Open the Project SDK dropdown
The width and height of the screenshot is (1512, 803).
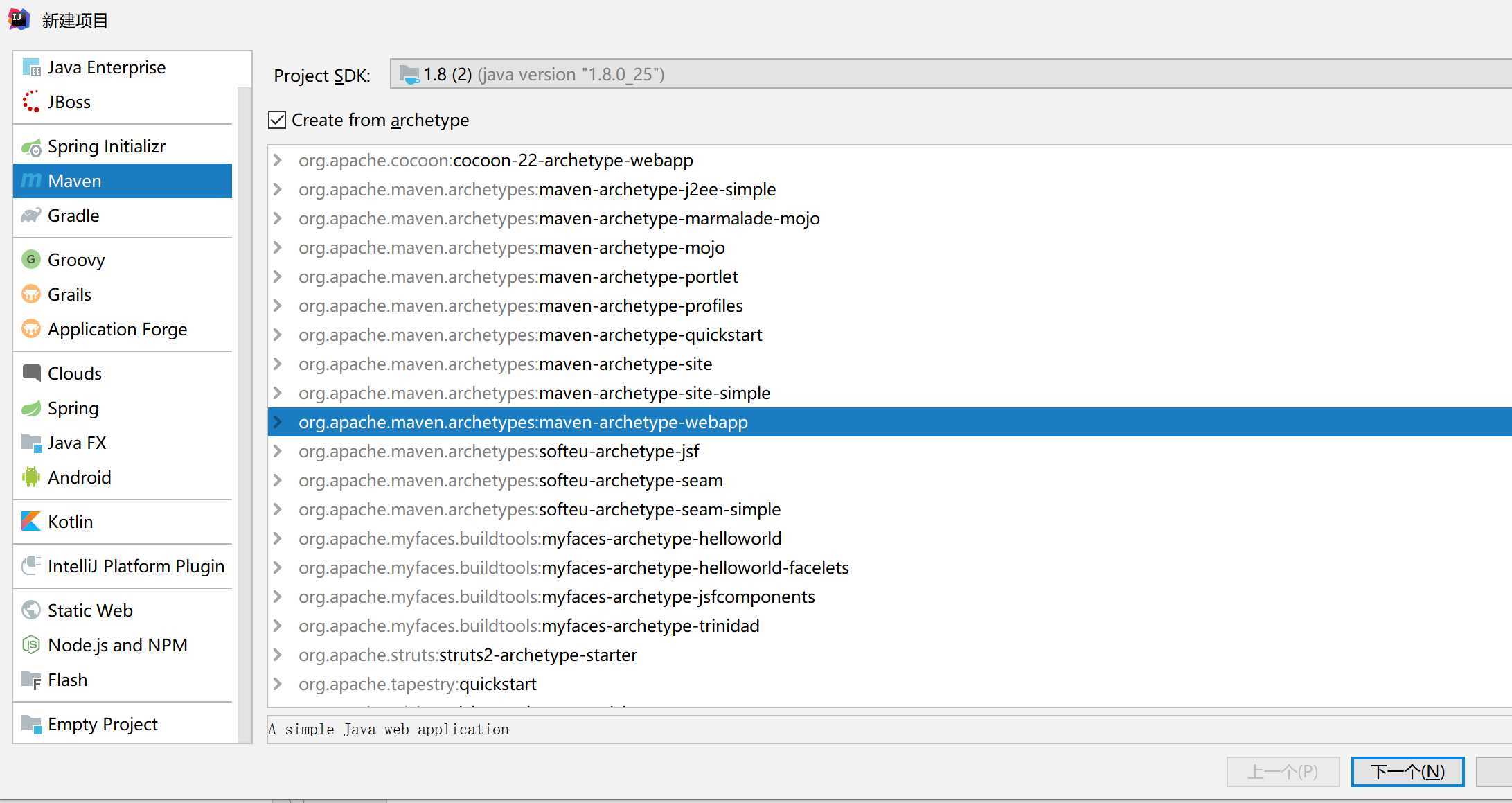tap(950, 74)
